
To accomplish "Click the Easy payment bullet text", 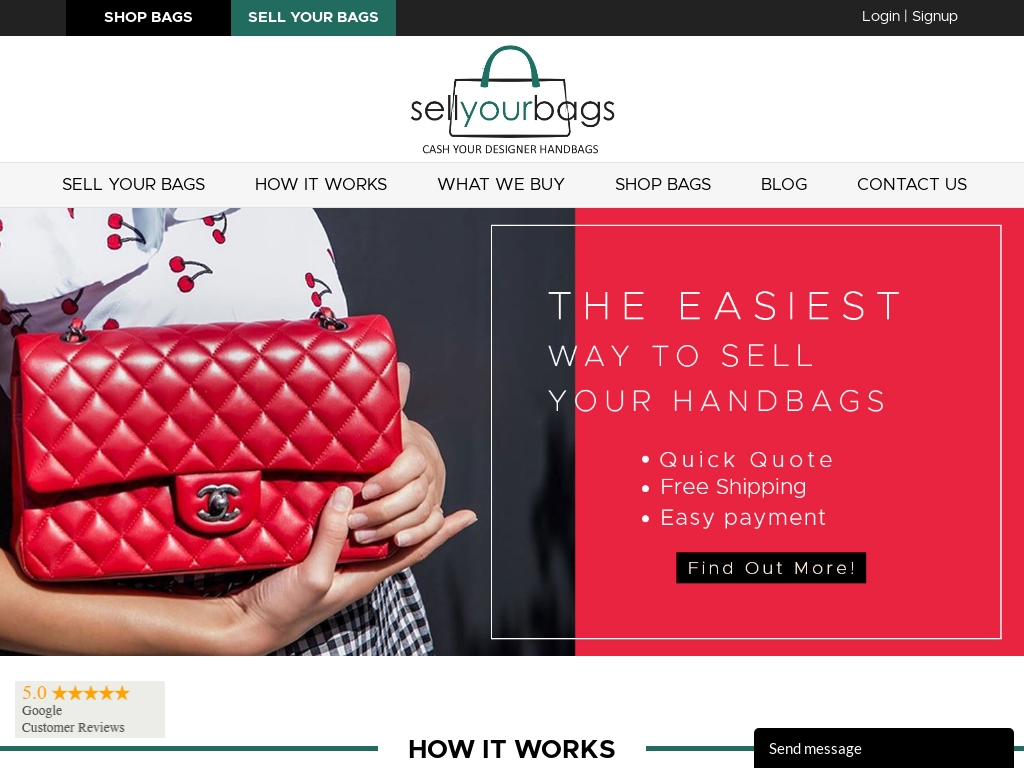I will [743, 517].
